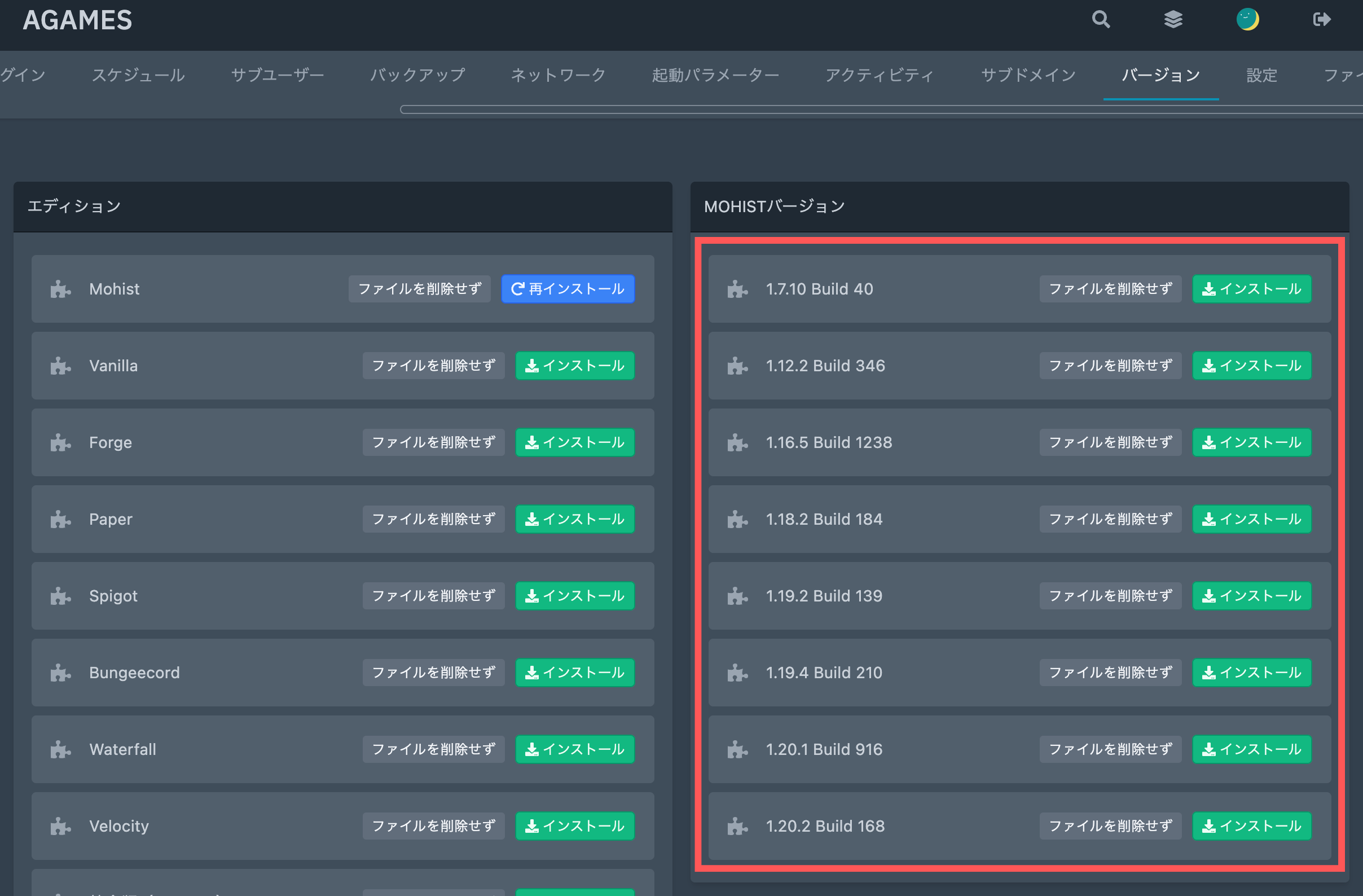Toggle keep-files option for Waterfall edition
This screenshot has width=1363, height=896.
click(x=433, y=749)
